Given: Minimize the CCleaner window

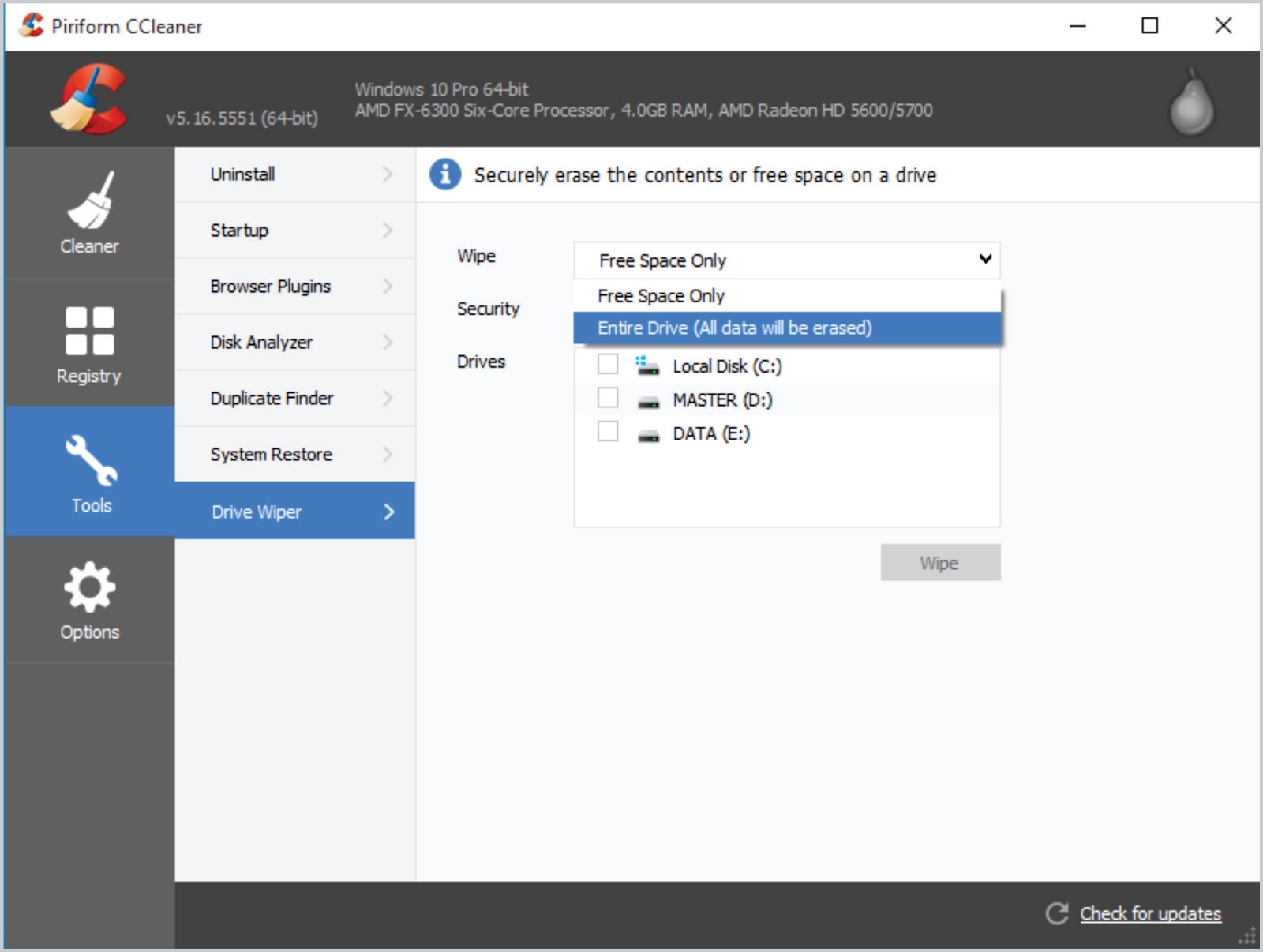Looking at the screenshot, I should pos(1077,25).
